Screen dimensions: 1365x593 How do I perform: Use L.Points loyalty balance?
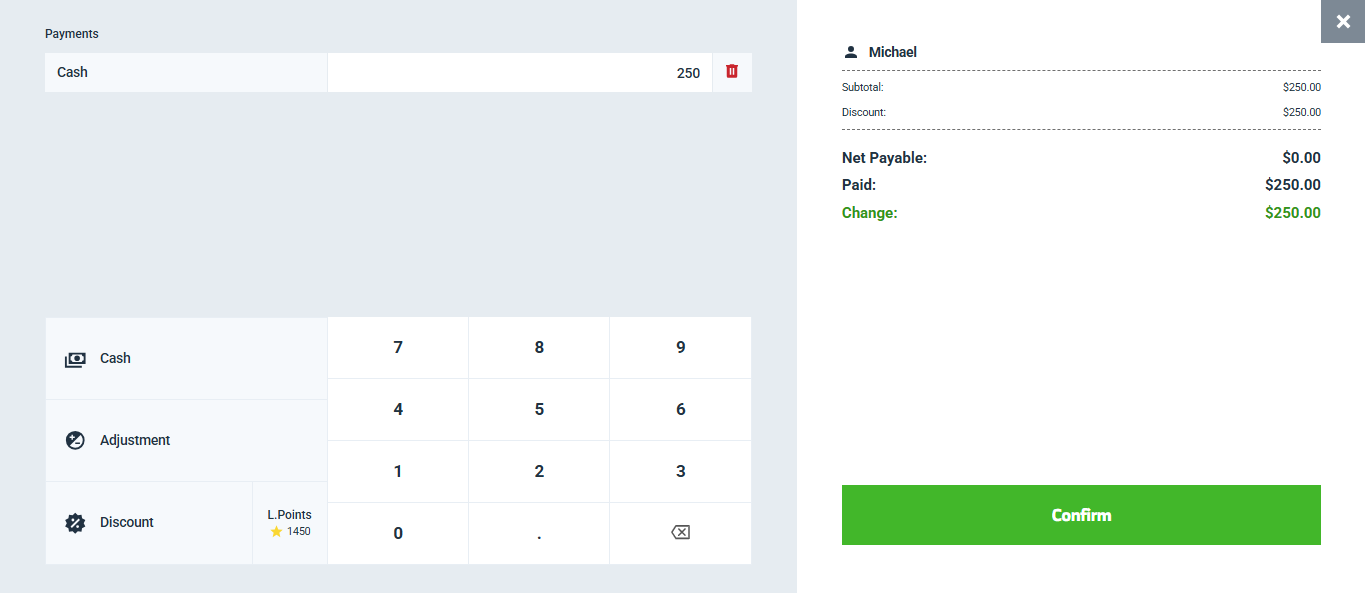coord(290,523)
